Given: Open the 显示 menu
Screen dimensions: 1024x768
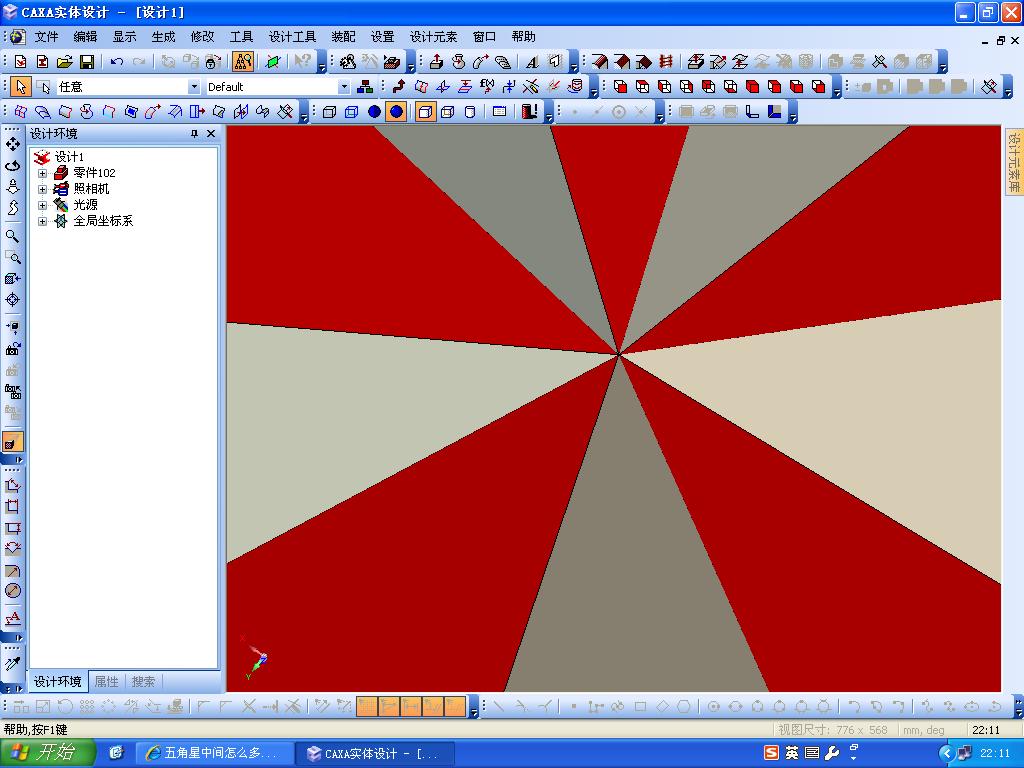Looking at the screenshot, I should 124,37.
